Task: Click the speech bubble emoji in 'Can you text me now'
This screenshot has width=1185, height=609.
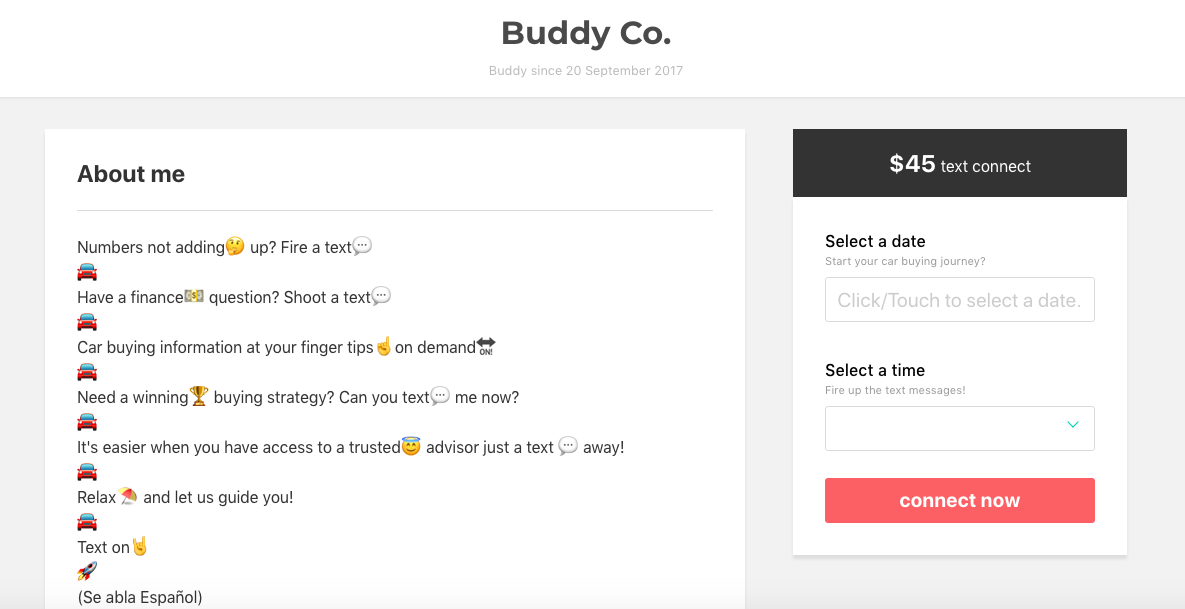Action: tap(438, 396)
